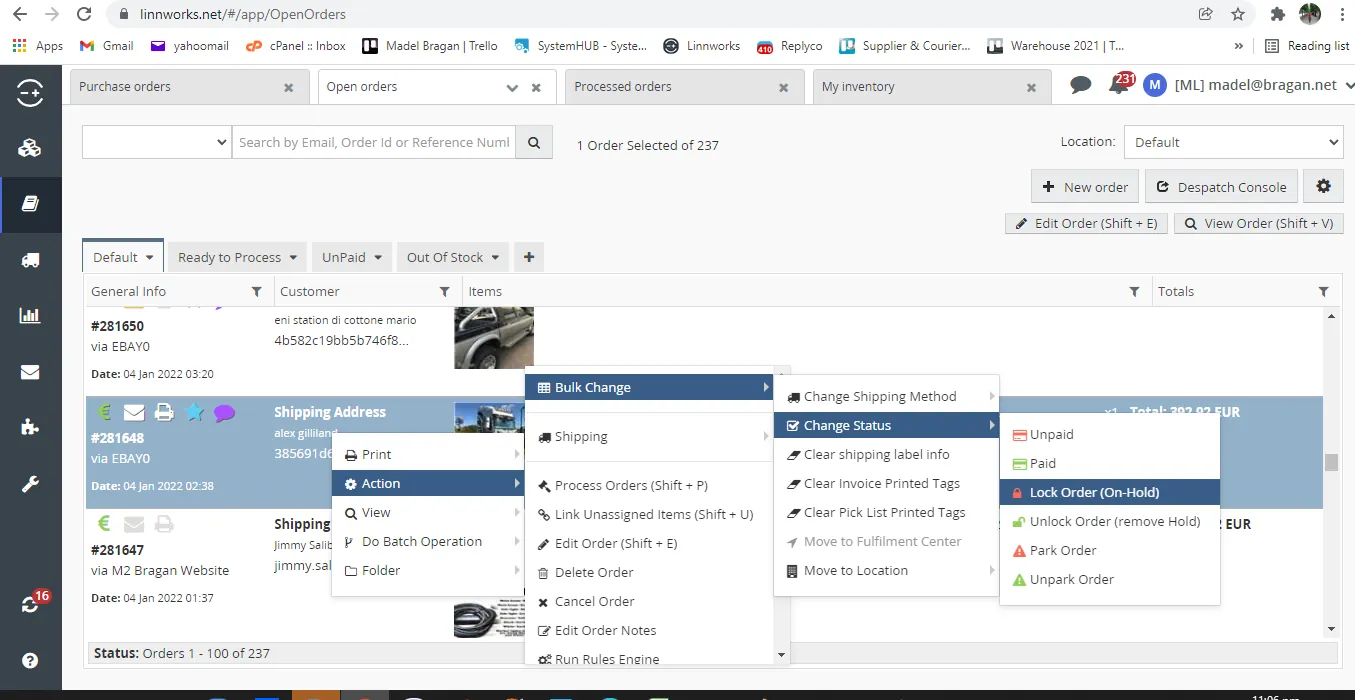Viewport: 1355px width, 700px height.
Task: Open the Linnworks dashboard logo icon
Action: [30, 93]
